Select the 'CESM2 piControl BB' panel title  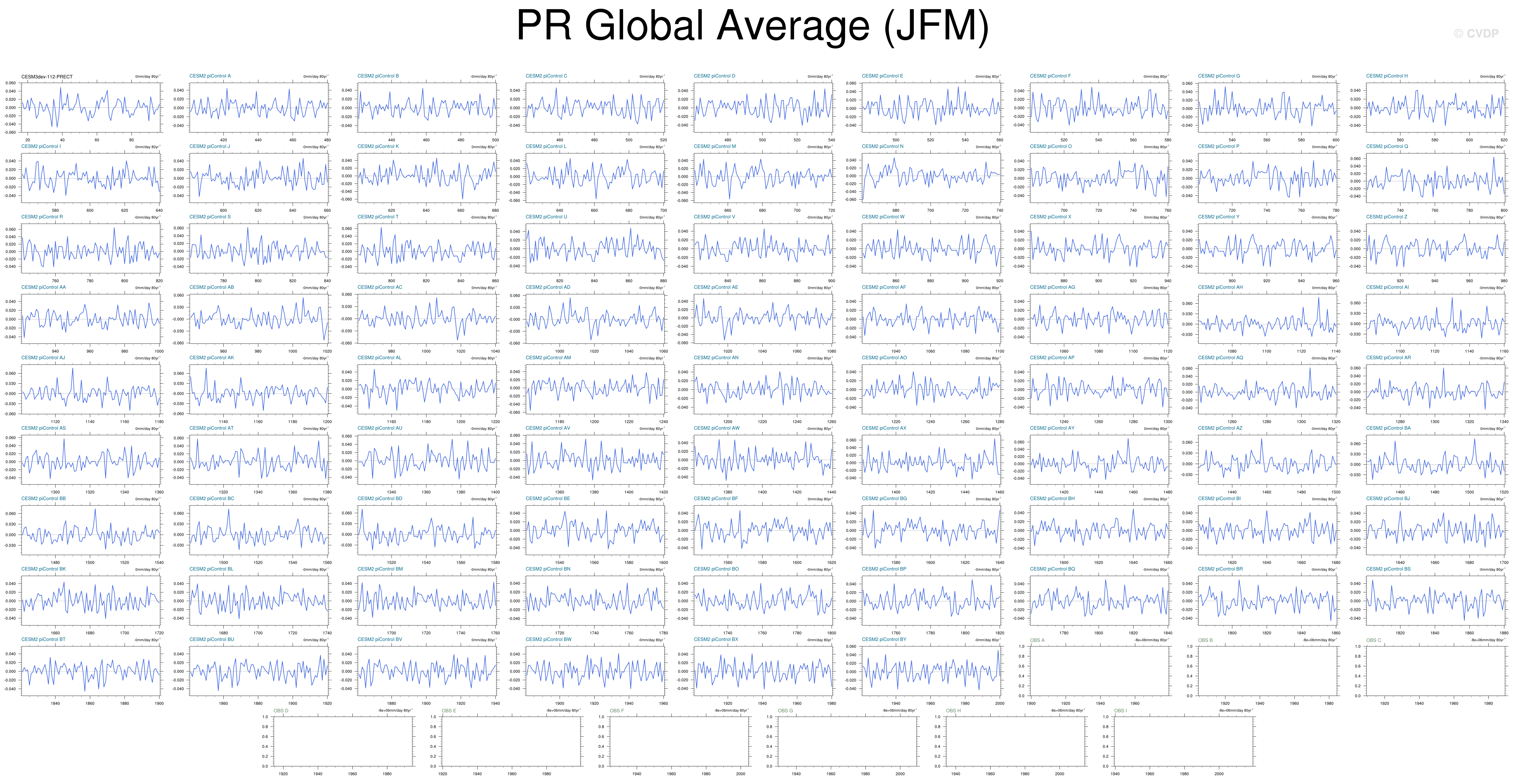tap(44, 499)
